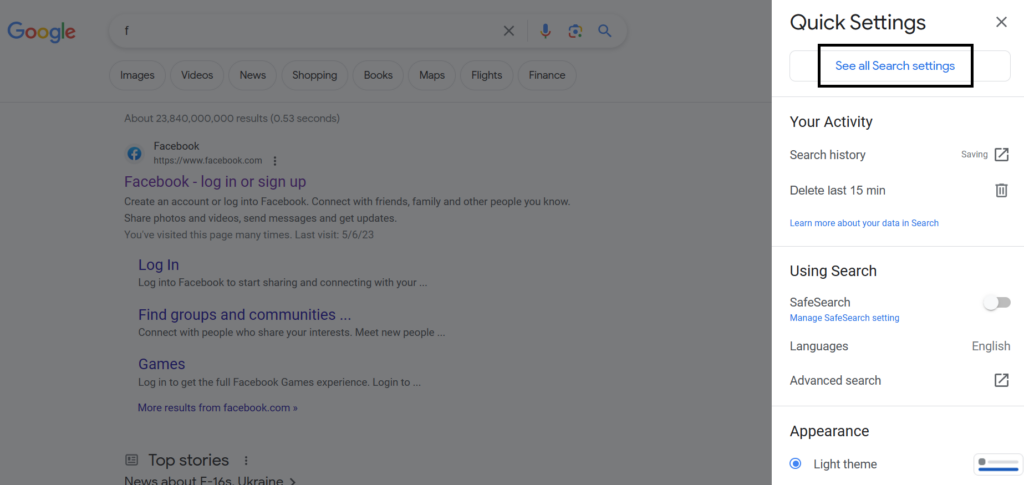Start voice search with microphone icon

click(545, 31)
